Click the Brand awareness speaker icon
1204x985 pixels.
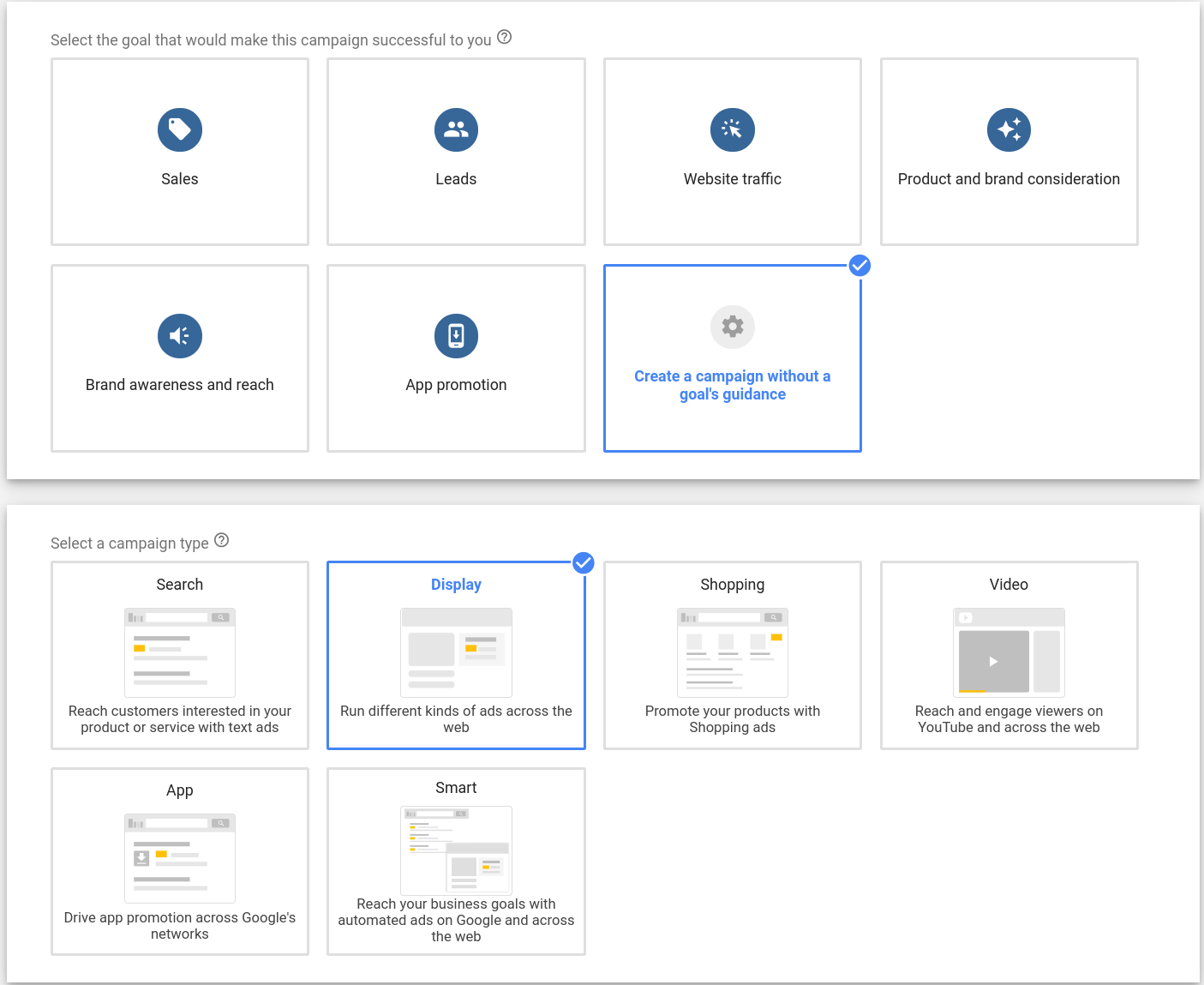click(x=179, y=336)
